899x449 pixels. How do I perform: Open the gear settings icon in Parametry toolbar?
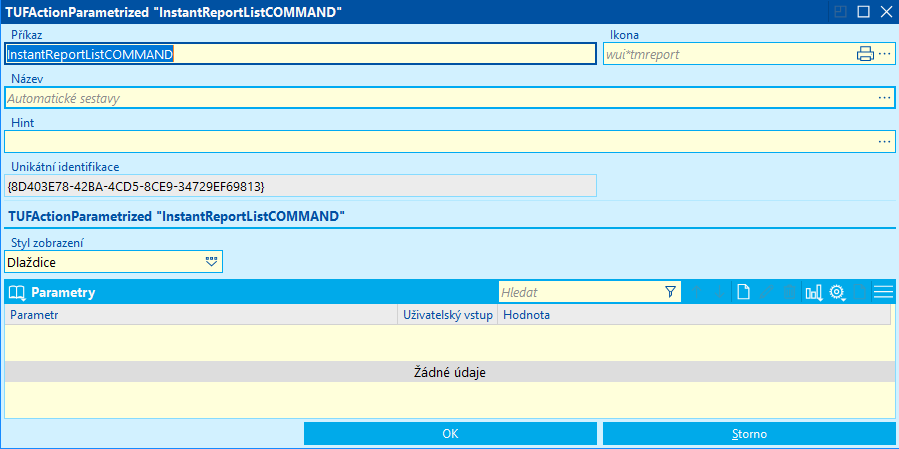pyautogui.click(x=838, y=292)
